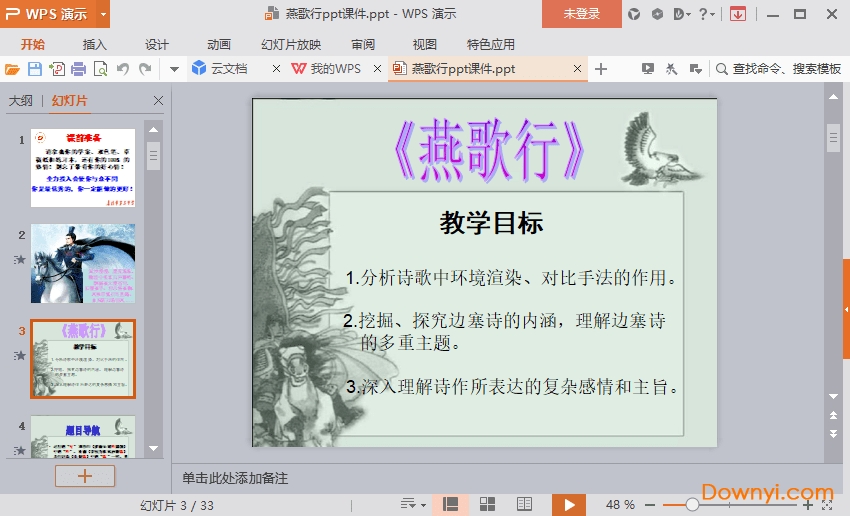Screen dimensions: 850x516
Task: Expand the quick access toolbar dropdown arrow
Action: point(174,69)
